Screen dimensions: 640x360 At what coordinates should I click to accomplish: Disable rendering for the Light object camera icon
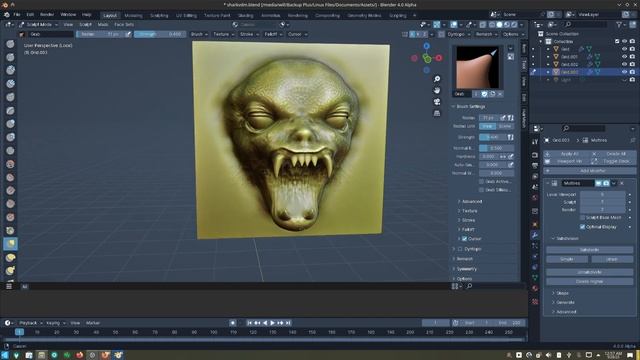click(632, 80)
